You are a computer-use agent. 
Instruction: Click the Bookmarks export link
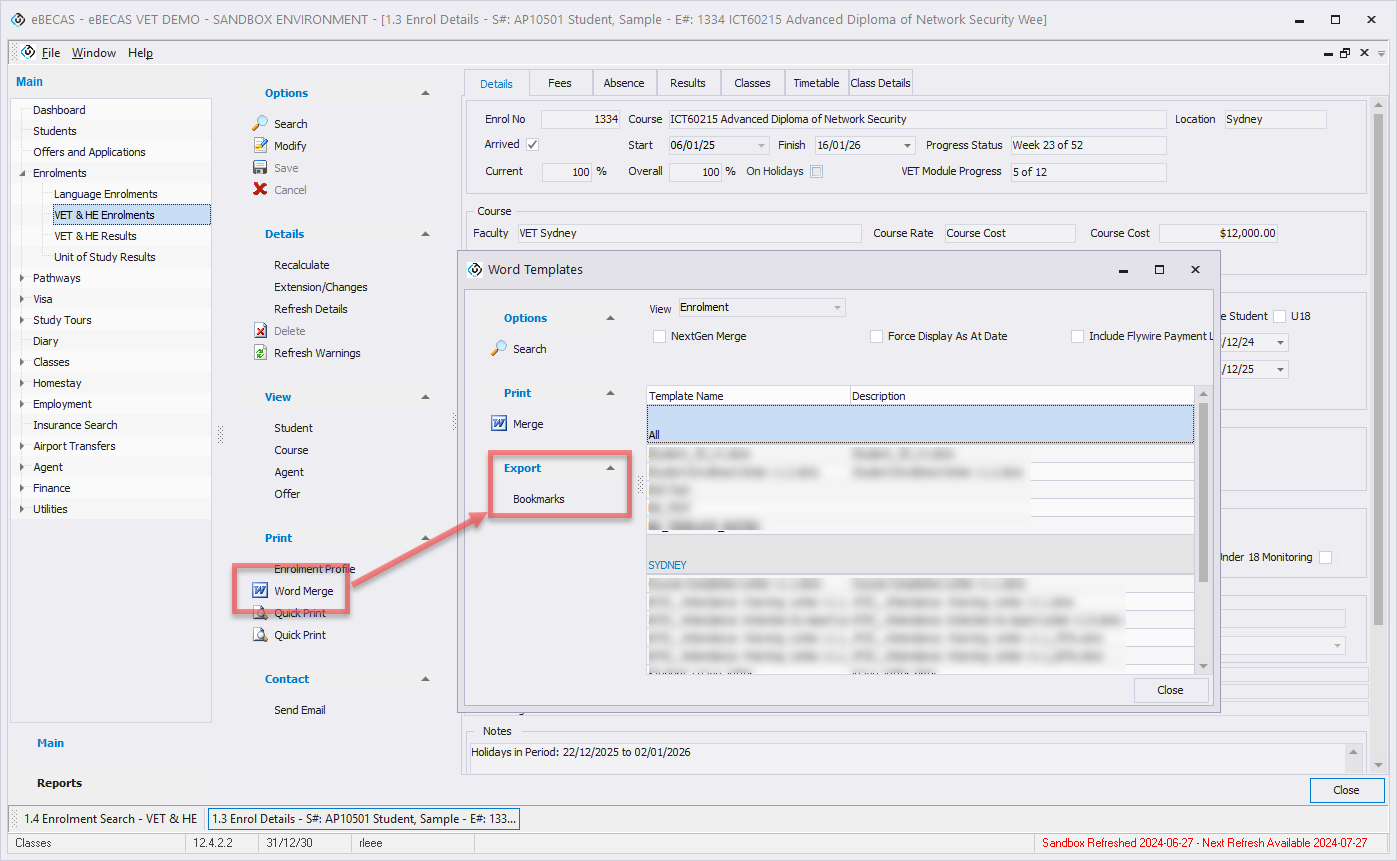[538, 499]
